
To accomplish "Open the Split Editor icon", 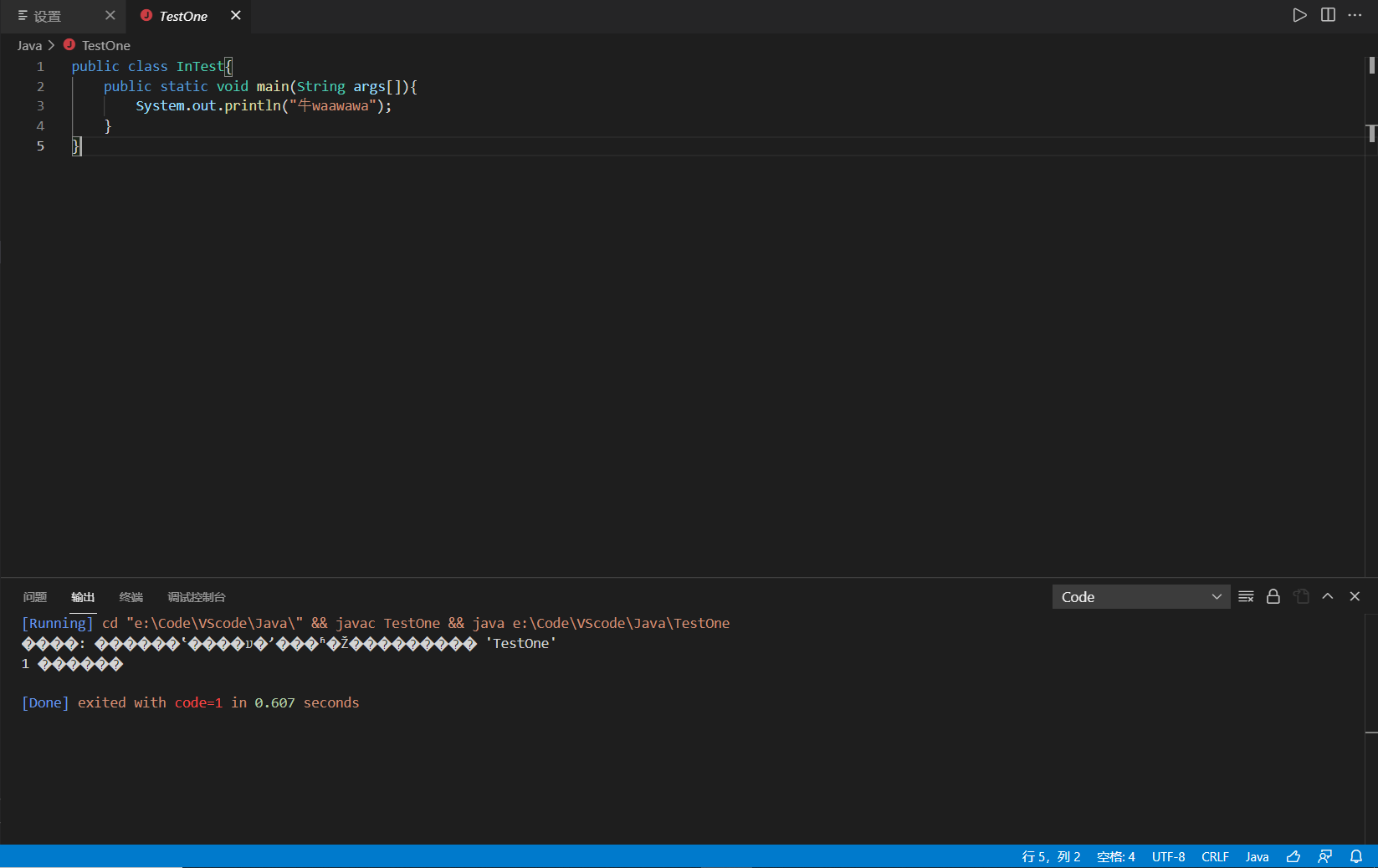I will [x=1328, y=14].
